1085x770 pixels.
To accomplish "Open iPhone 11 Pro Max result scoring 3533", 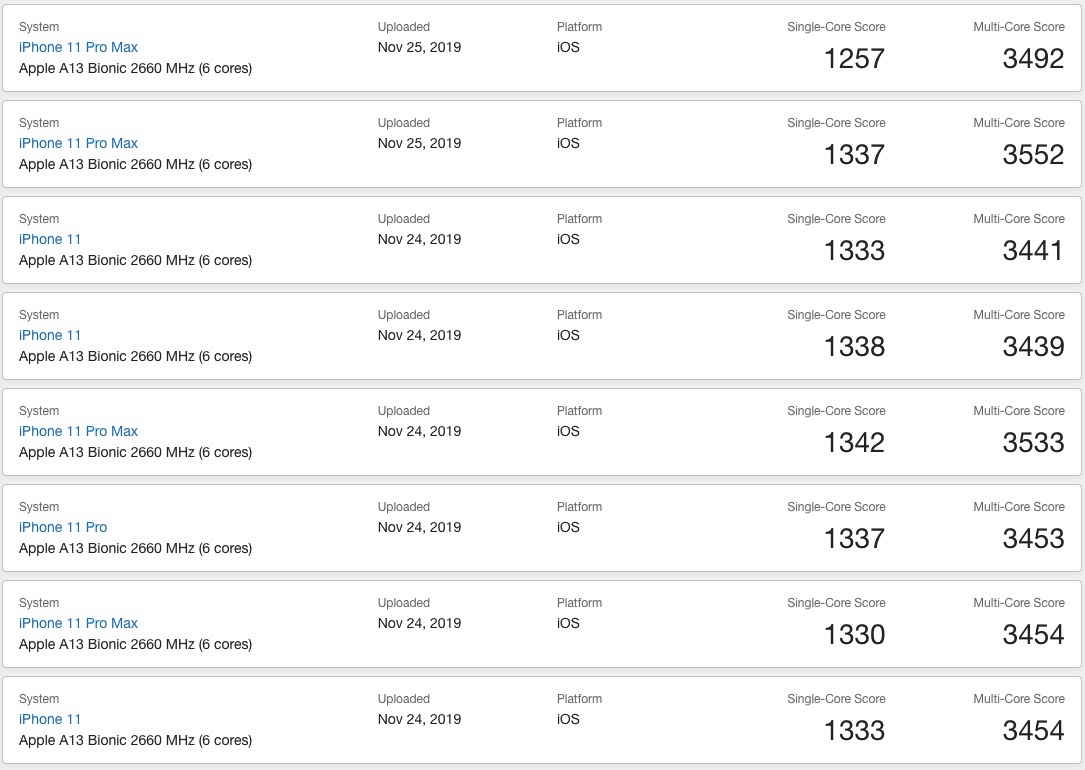I will (78, 431).
